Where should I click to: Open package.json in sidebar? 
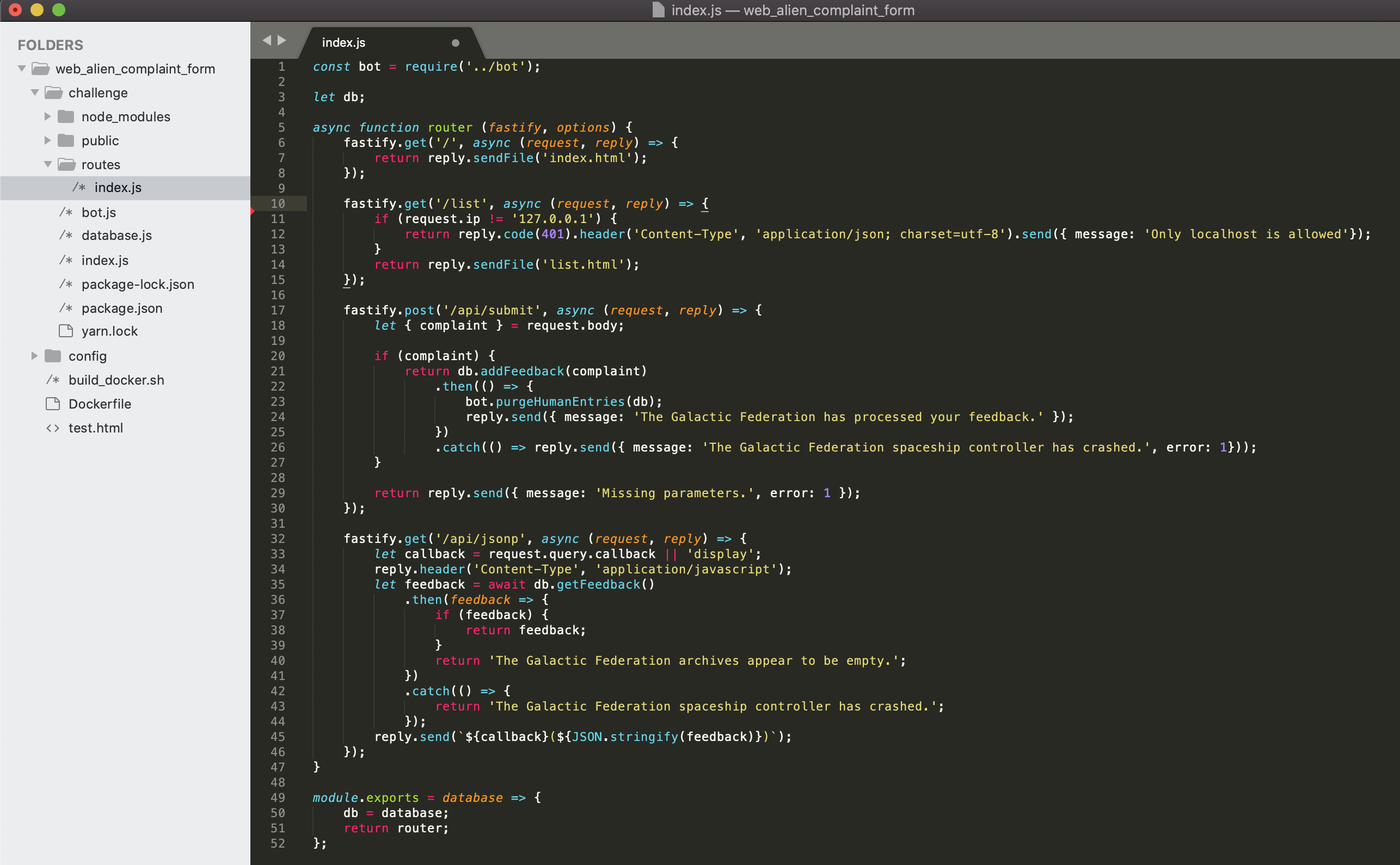coord(122,308)
